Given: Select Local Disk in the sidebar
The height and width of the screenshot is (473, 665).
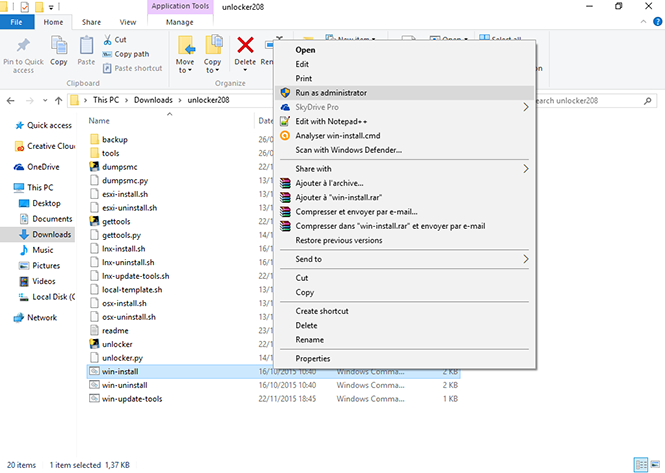Looking at the screenshot, I should (47, 297).
